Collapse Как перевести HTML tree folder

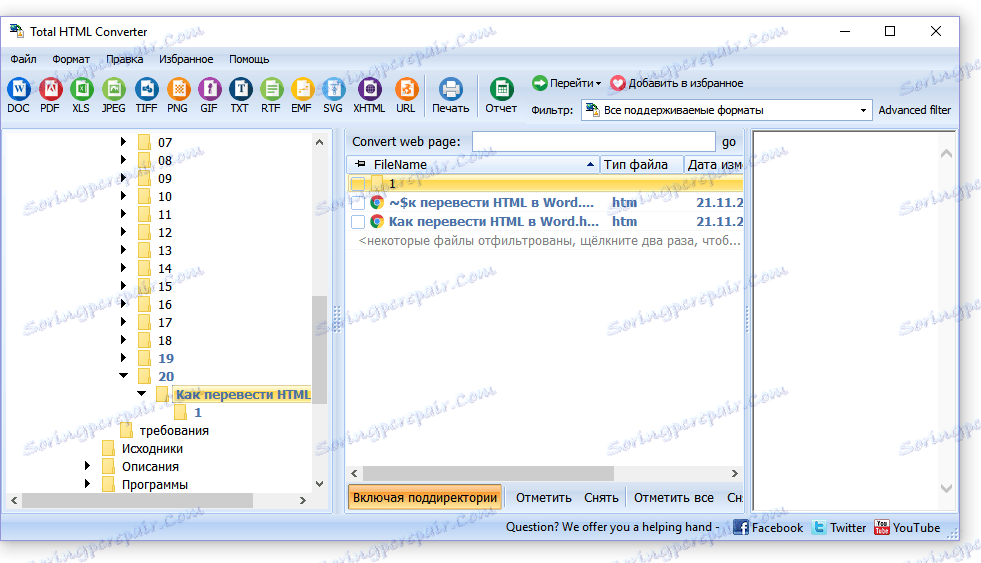[x=141, y=394]
